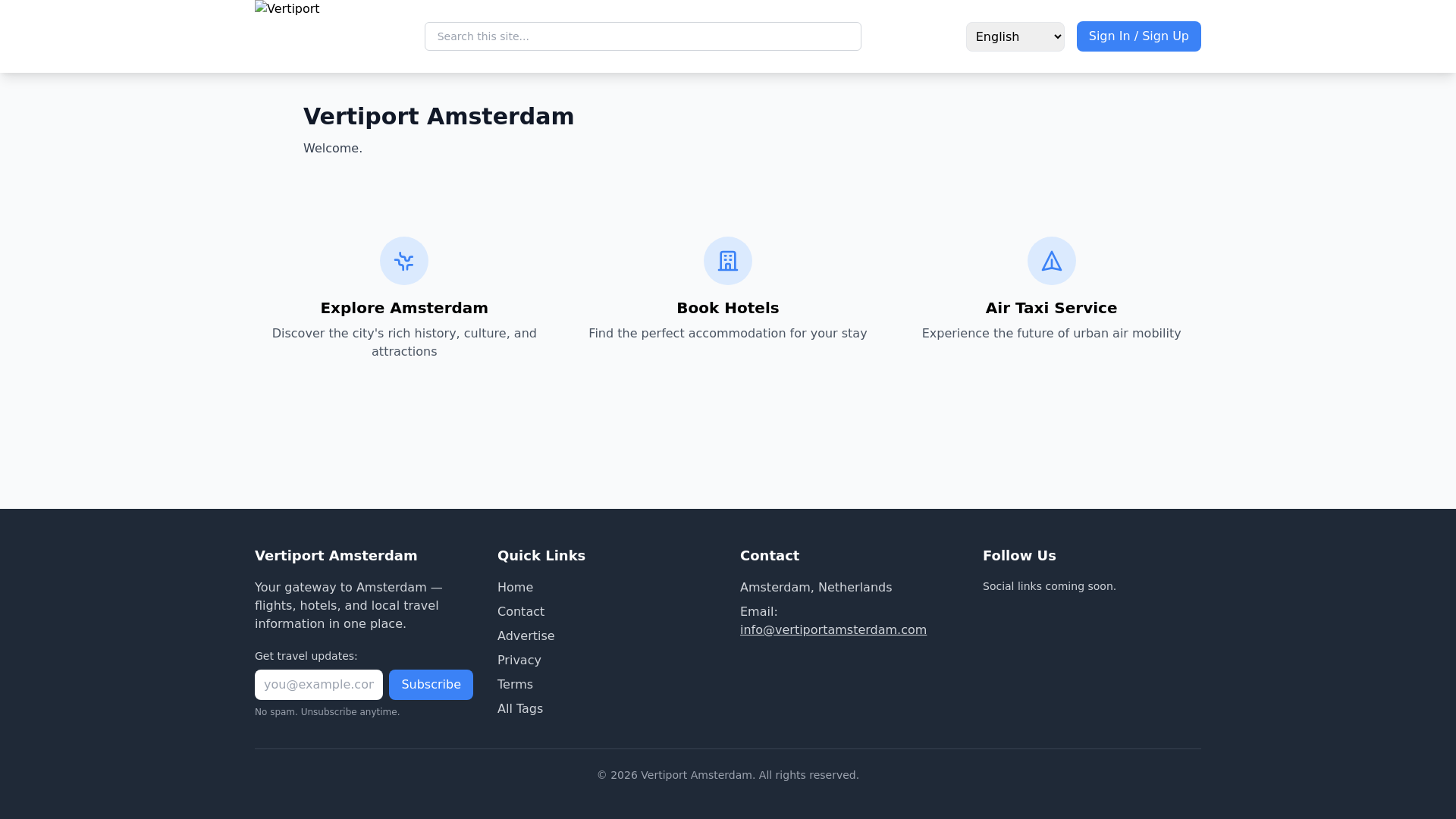Click the Follow Us footer heading
This screenshot has width=1456, height=819.
pyautogui.click(x=1019, y=556)
